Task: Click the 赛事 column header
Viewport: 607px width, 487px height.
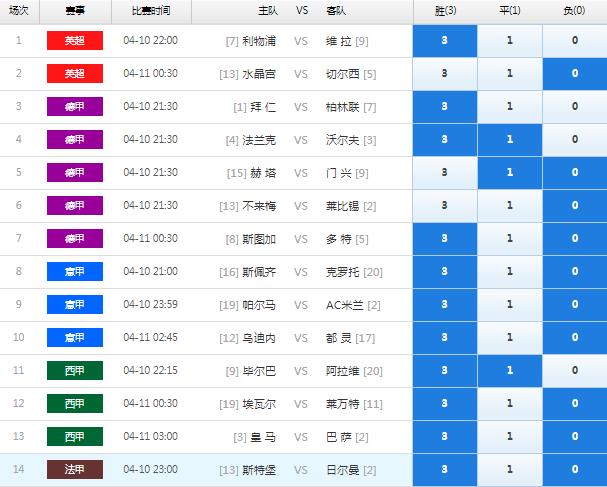Action: coord(75,11)
